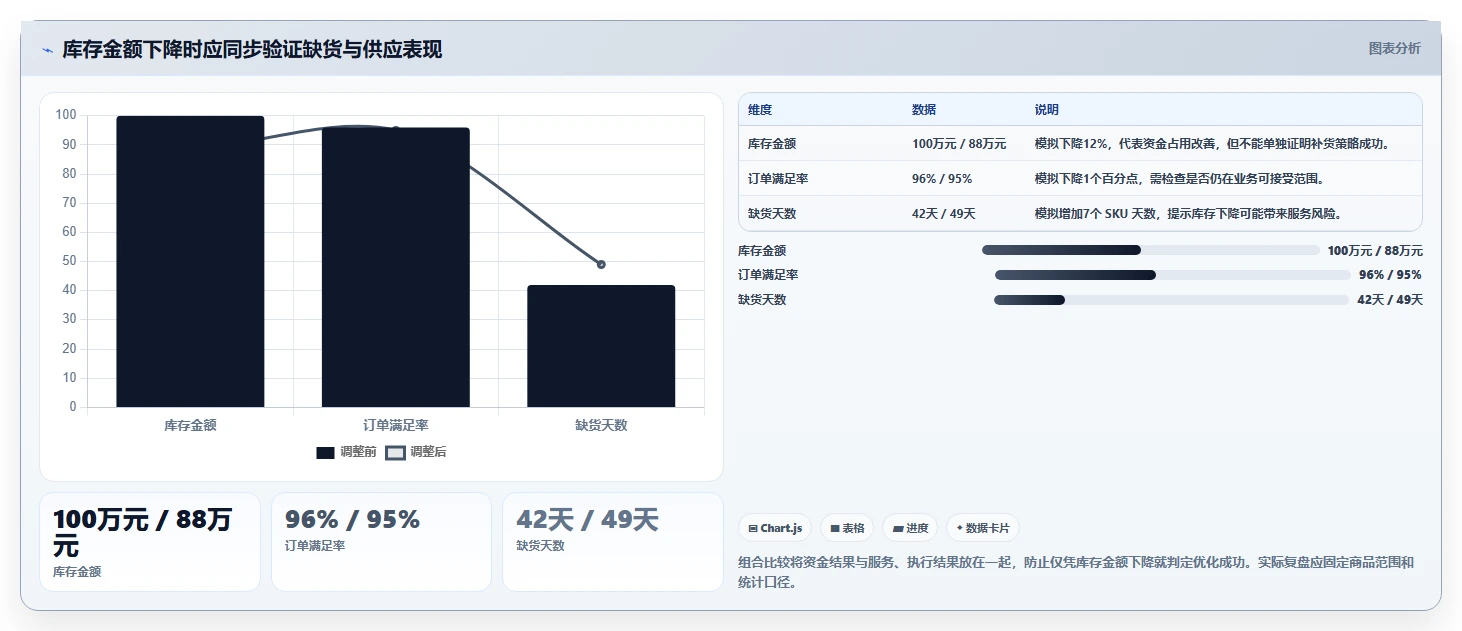Open the 图表分析 label in header
The height and width of the screenshot is (631, 1462).
(x=1394, y=48)
